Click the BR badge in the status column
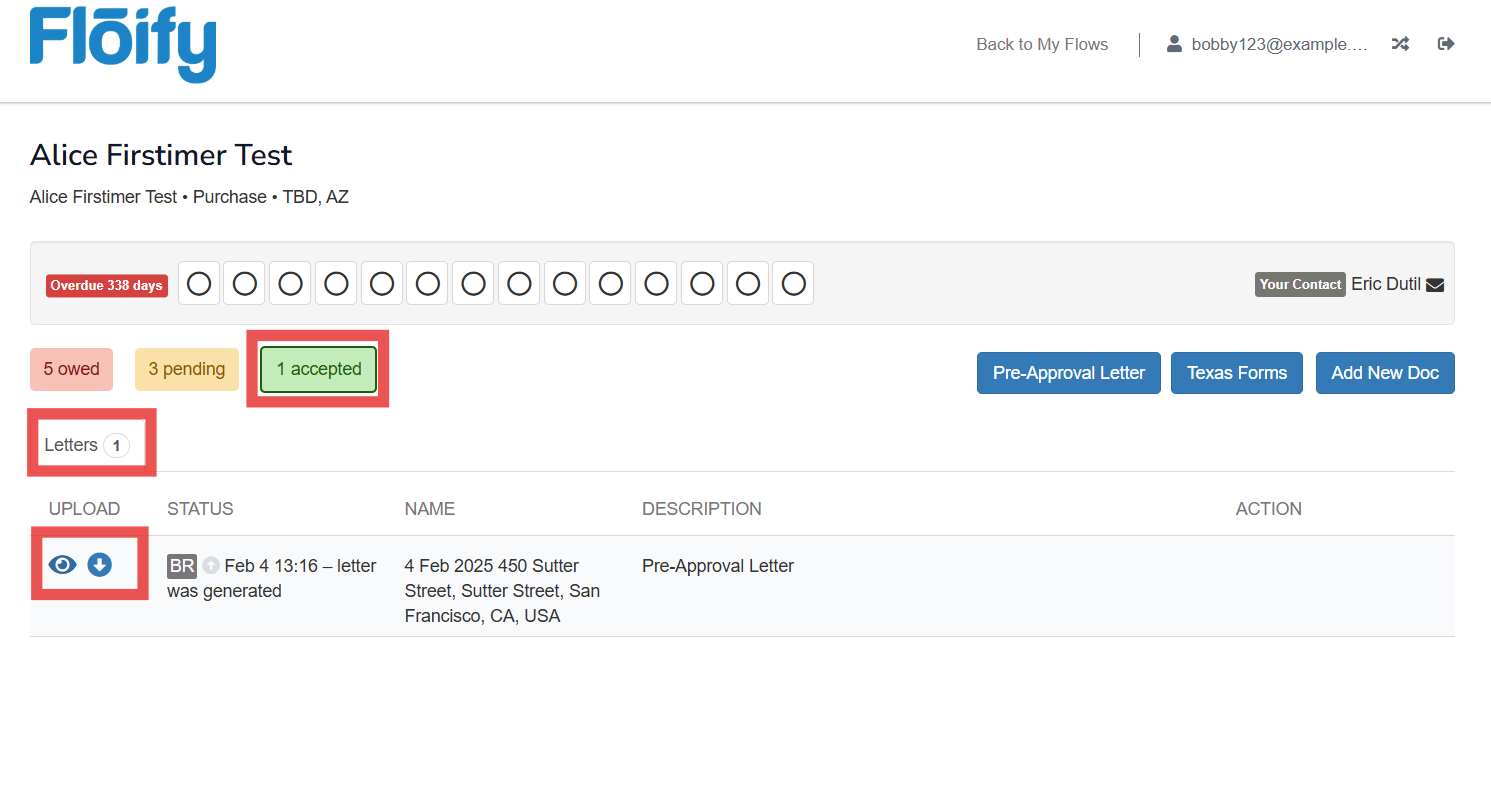Viewport: 1491px width, 808px height. pos(182,566)
